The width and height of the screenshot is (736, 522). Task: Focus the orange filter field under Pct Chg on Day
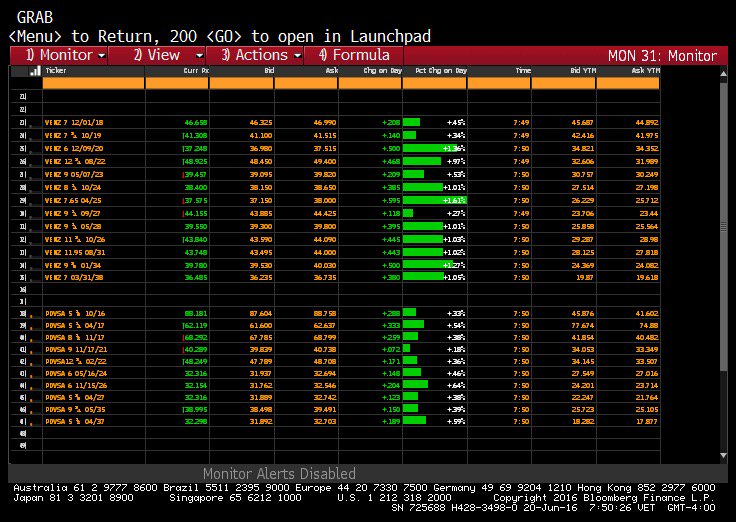pos(435,83)
